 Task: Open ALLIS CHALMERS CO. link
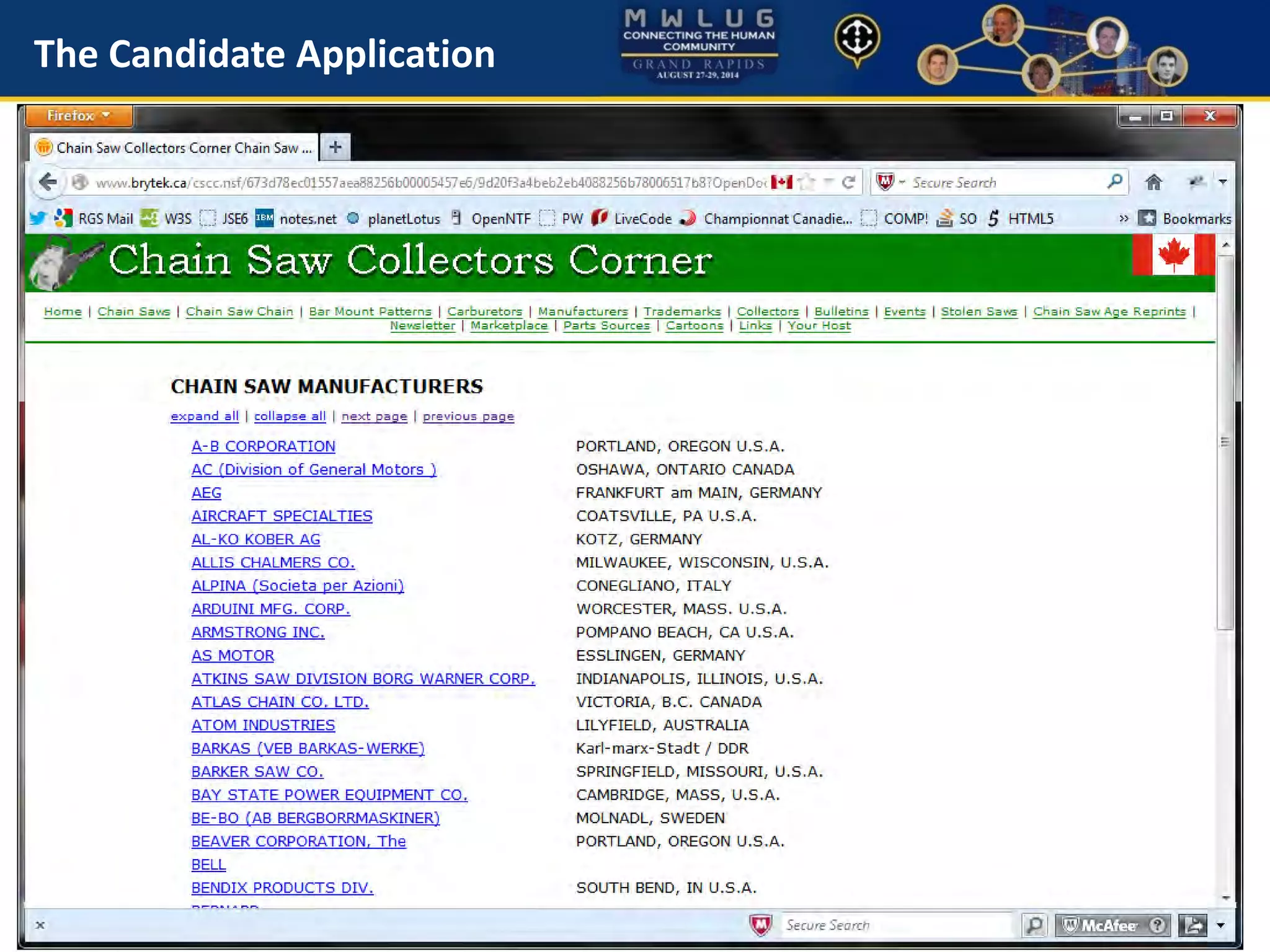(273, 563)
